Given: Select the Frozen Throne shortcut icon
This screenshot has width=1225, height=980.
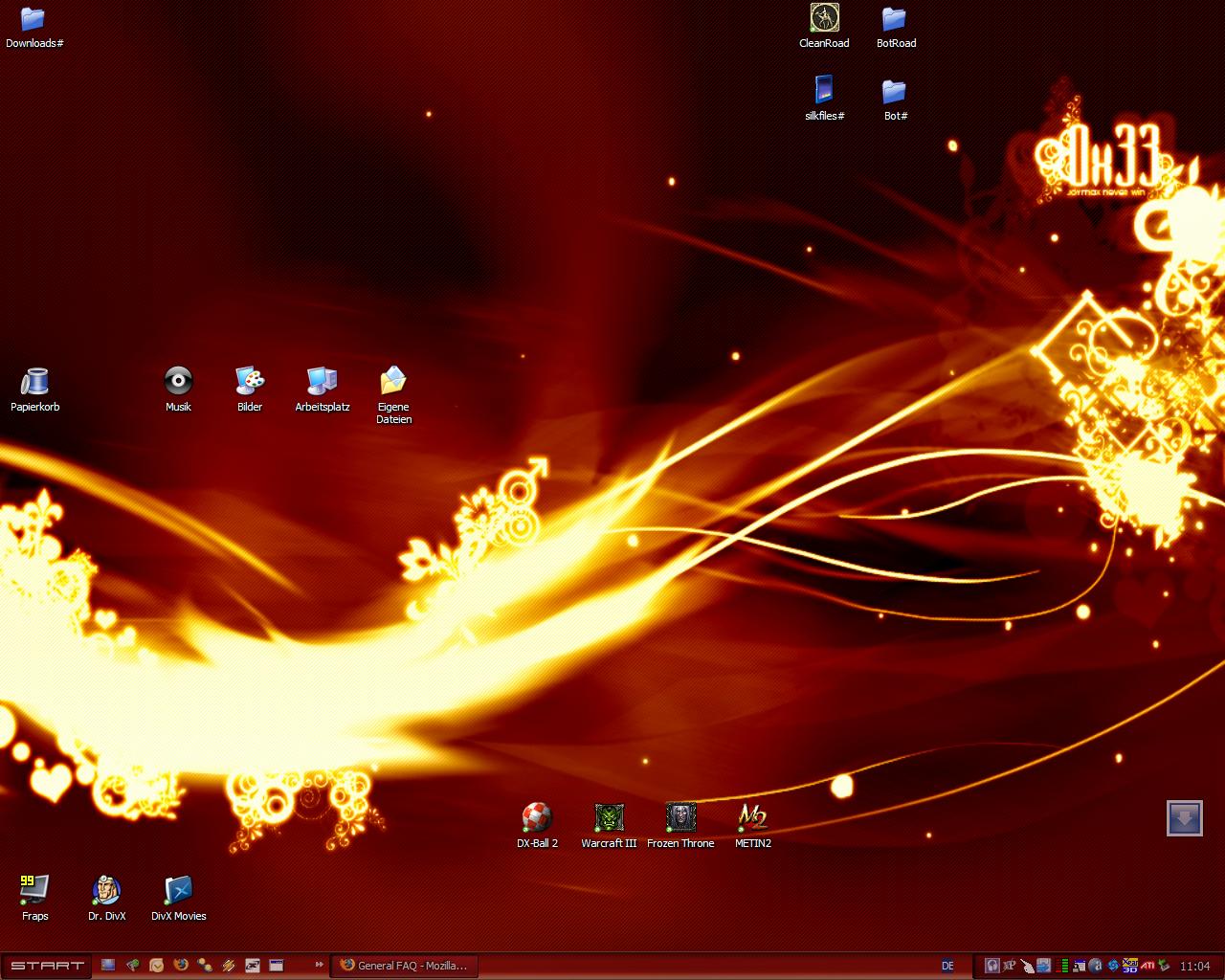Looking at the screenshot, I should click(680, 818).
